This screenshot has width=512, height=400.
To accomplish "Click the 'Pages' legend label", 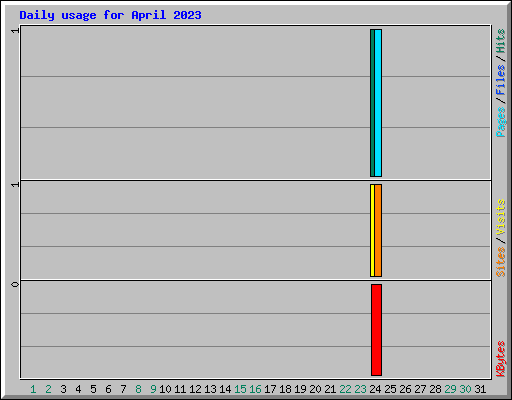I will tap(501, 122).
